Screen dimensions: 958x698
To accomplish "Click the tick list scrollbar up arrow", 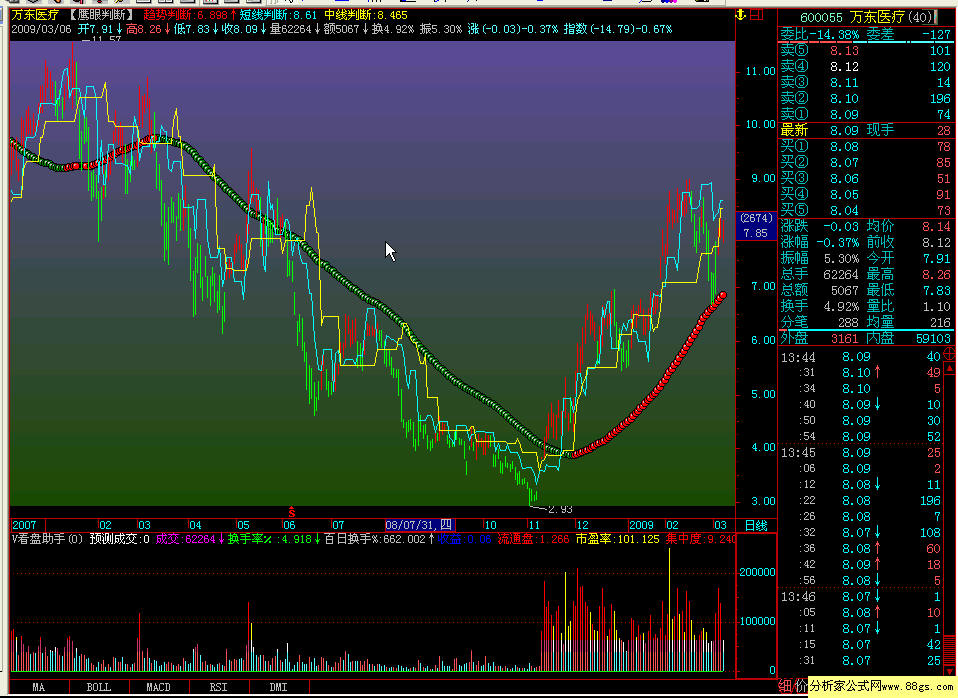I will (949, 369).
